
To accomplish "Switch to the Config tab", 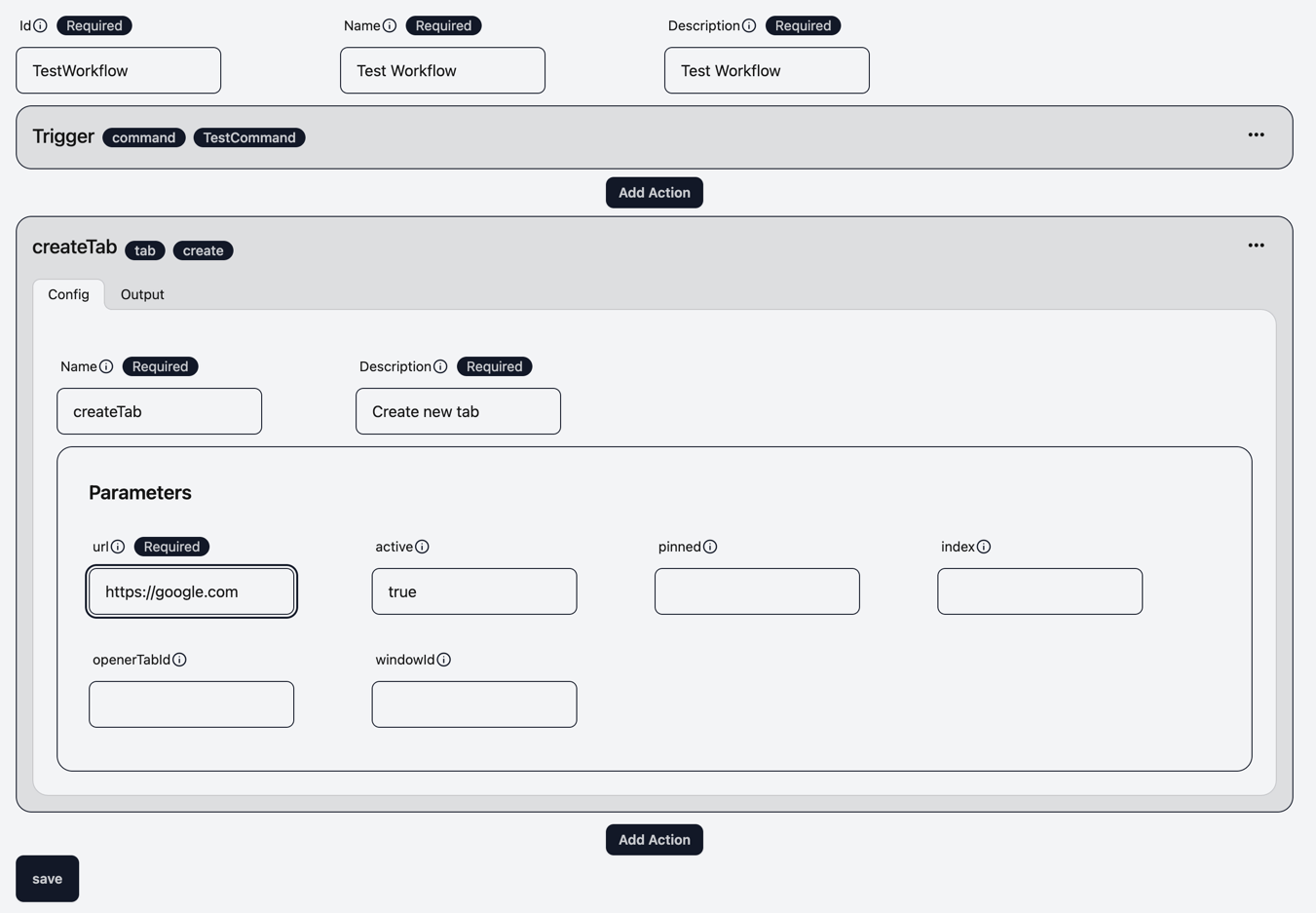I will (x=68, y=294).
